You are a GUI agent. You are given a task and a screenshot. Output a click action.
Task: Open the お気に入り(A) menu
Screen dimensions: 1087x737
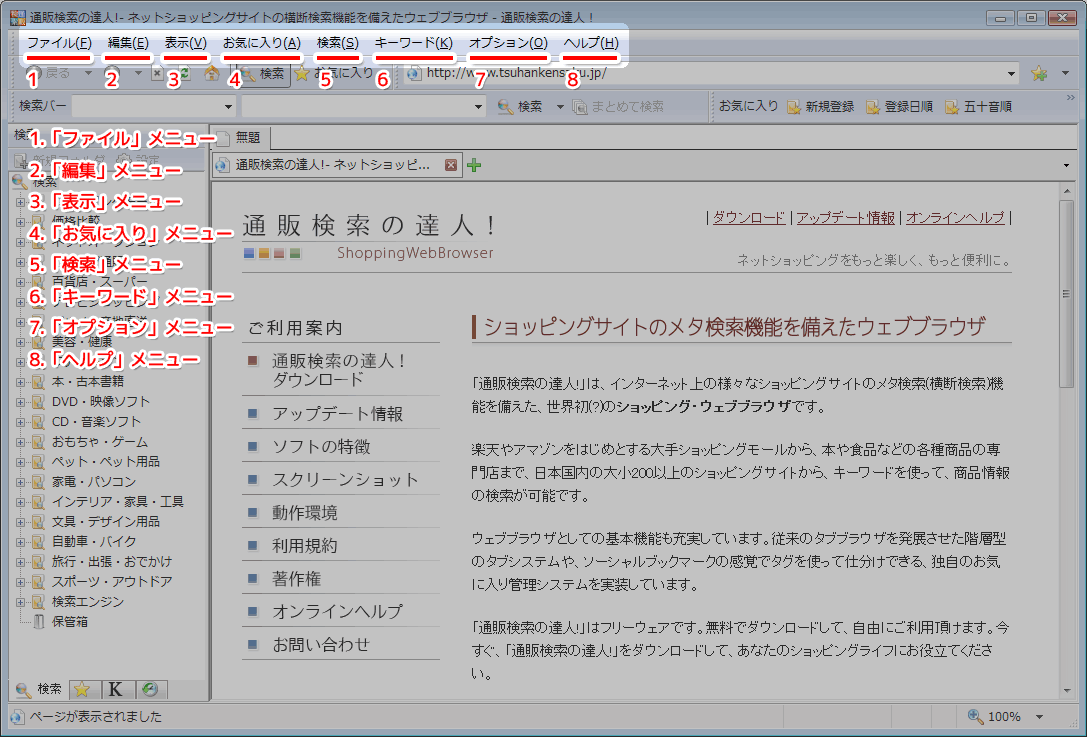(261, 43)
